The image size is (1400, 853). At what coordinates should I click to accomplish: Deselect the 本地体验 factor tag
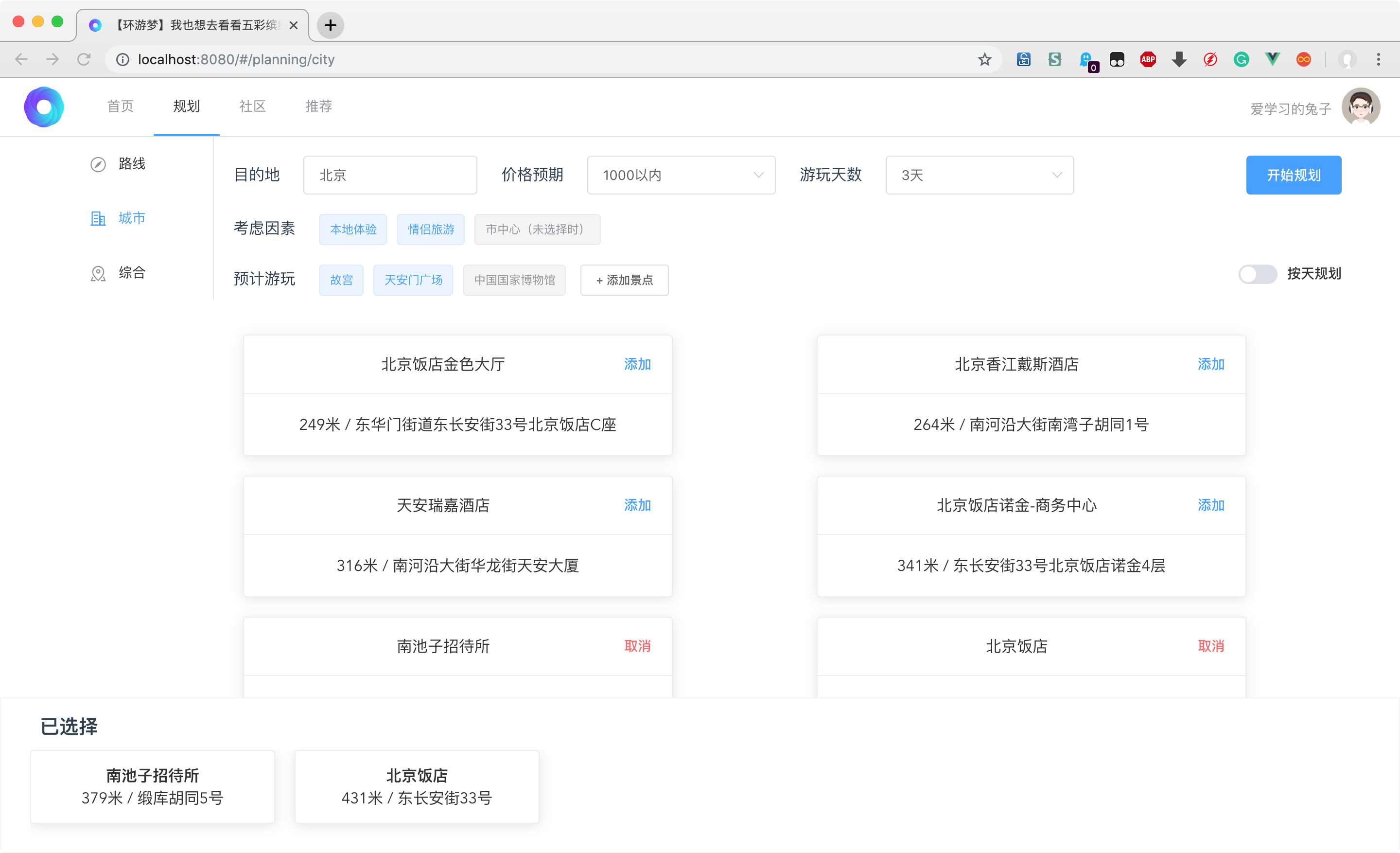click(353, 229)
